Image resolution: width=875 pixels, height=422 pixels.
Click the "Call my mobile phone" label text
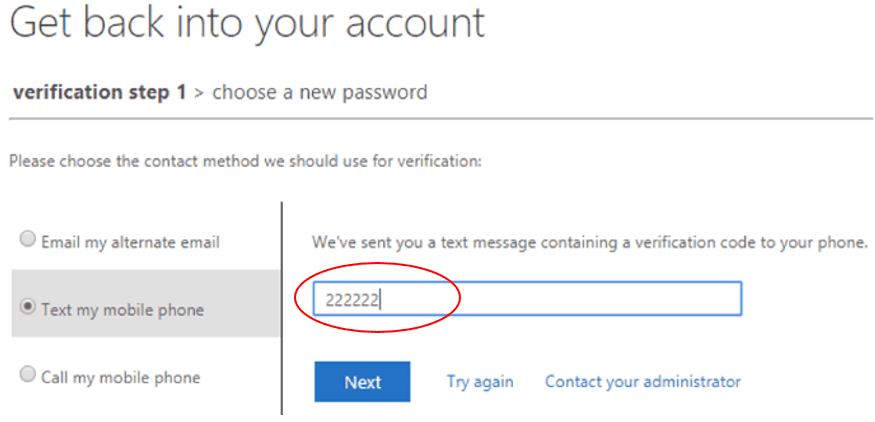(120, 377)
